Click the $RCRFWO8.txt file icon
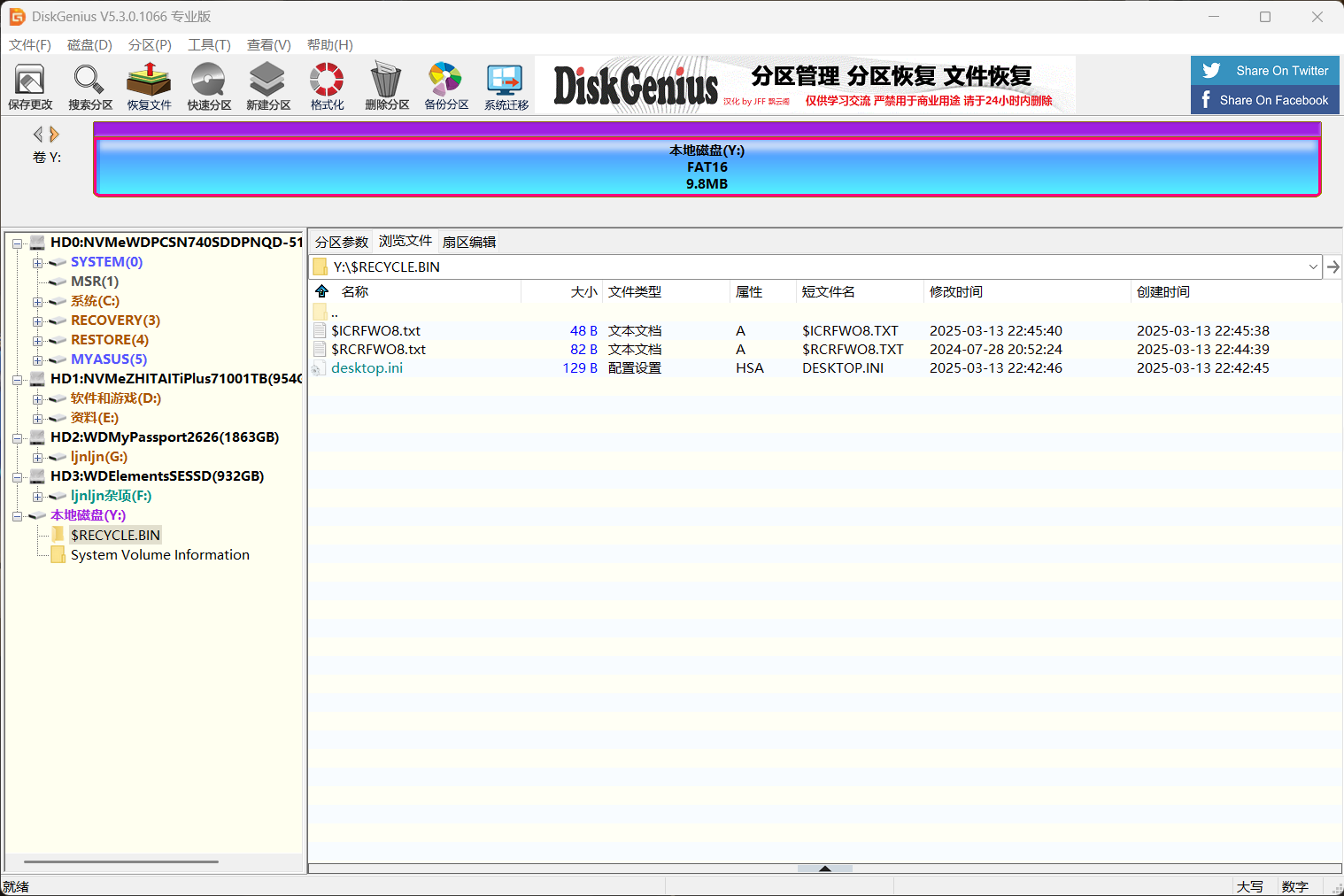 (320, 349)
